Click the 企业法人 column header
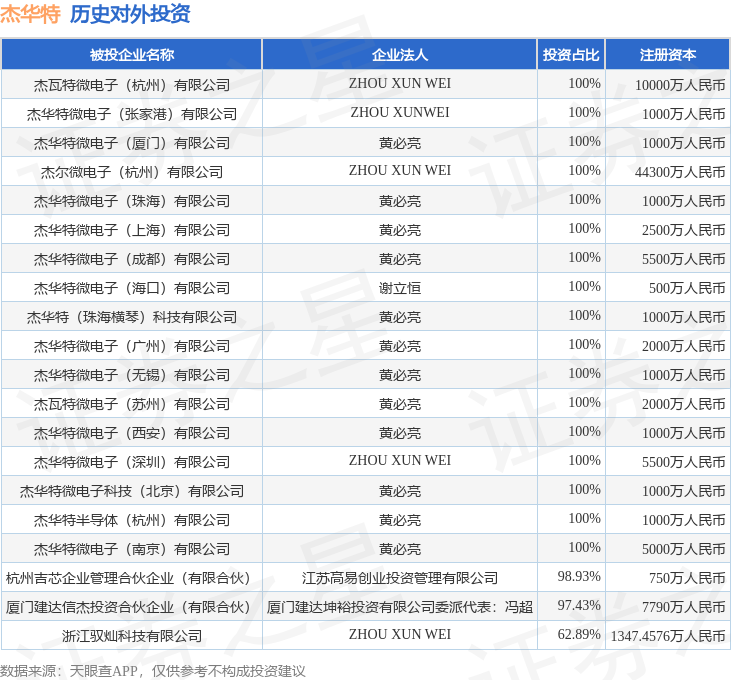The width and height of the screenshot is (731, 680). 400,55
